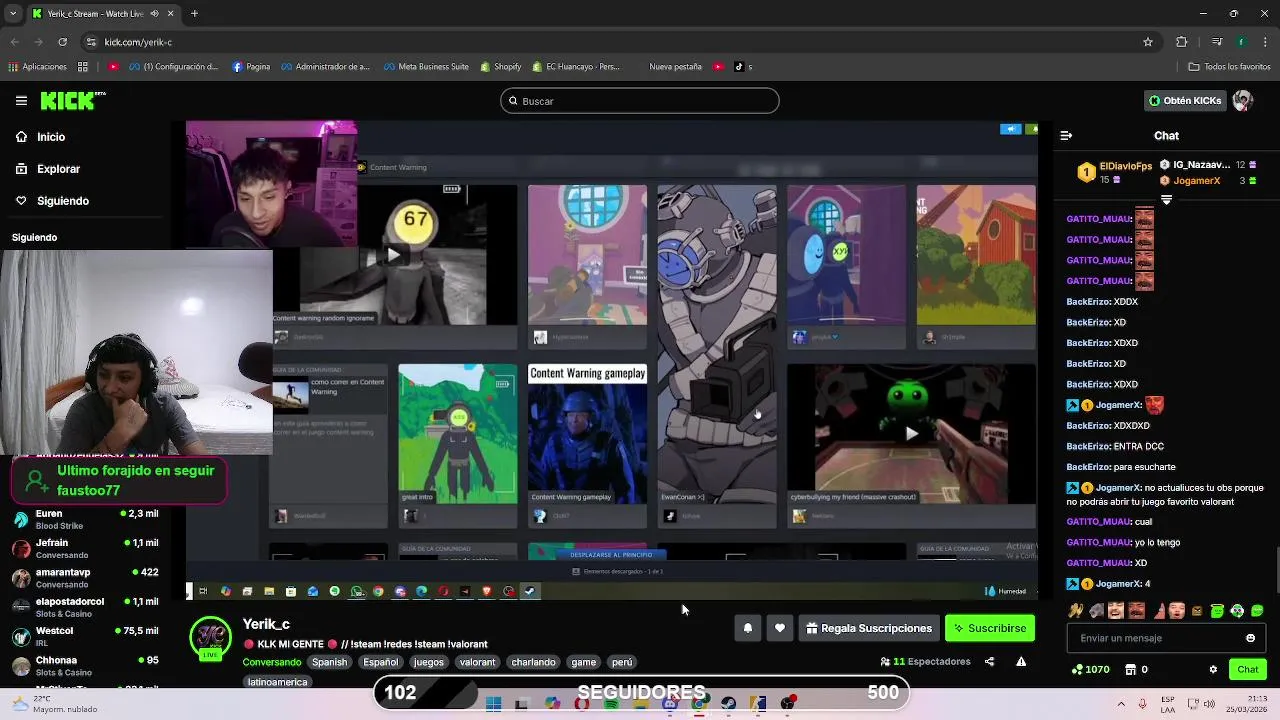Expand the chat leaderboard chevron
1280x720 pixels.
(x=1166, y=200)
